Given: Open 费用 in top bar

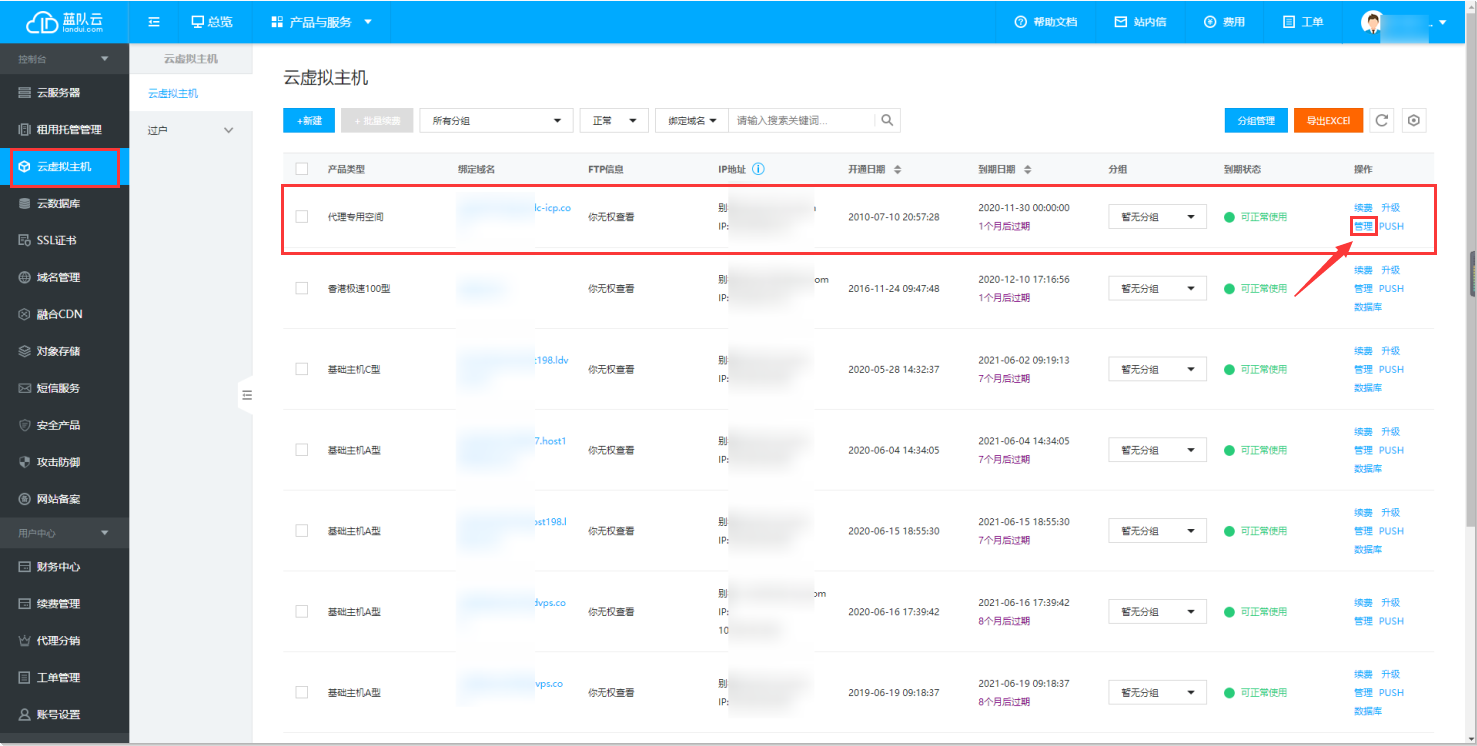Looking at the screenshot, I should tap(1225, 22).
